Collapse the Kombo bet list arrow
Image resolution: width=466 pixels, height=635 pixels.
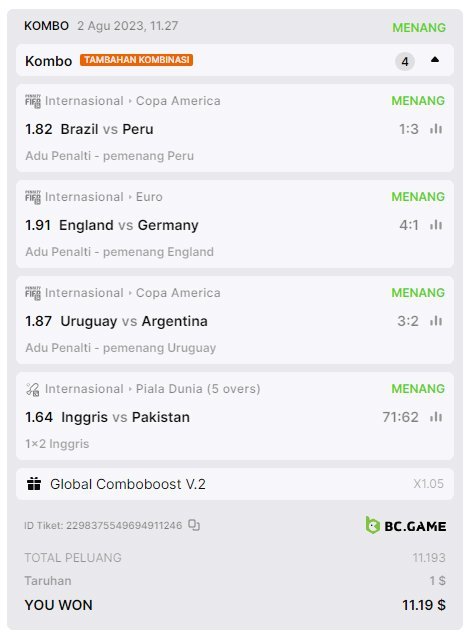click(435, 60)
